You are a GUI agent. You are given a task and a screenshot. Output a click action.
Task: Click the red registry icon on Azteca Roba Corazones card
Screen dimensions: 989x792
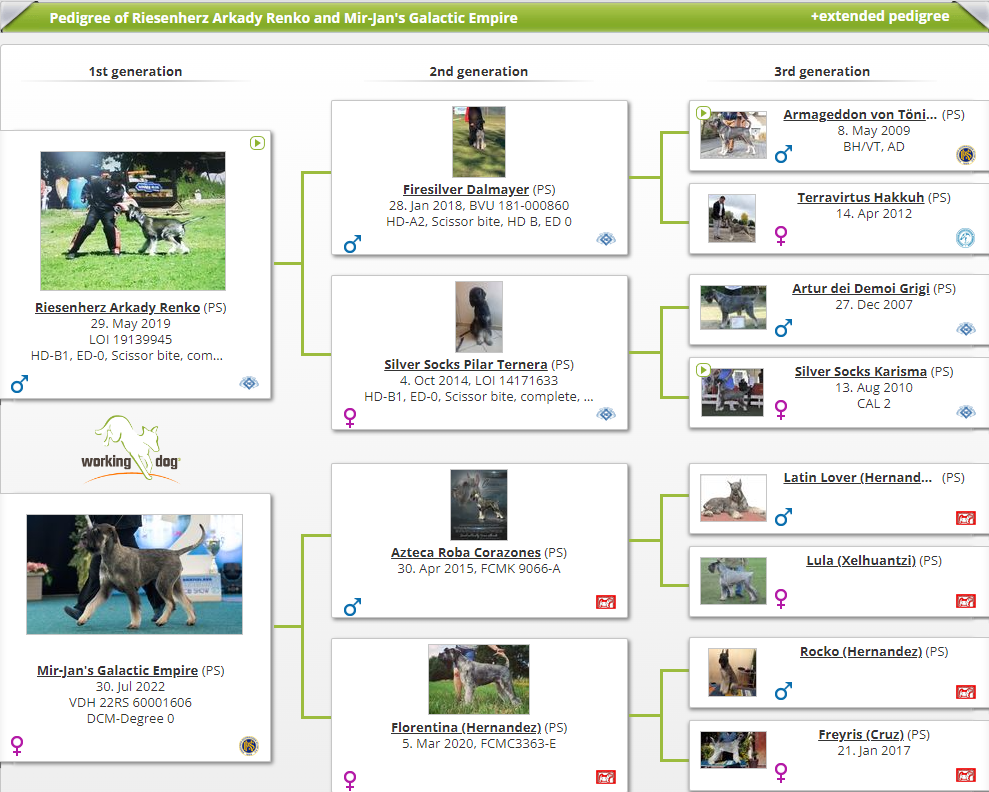(606, 602)
